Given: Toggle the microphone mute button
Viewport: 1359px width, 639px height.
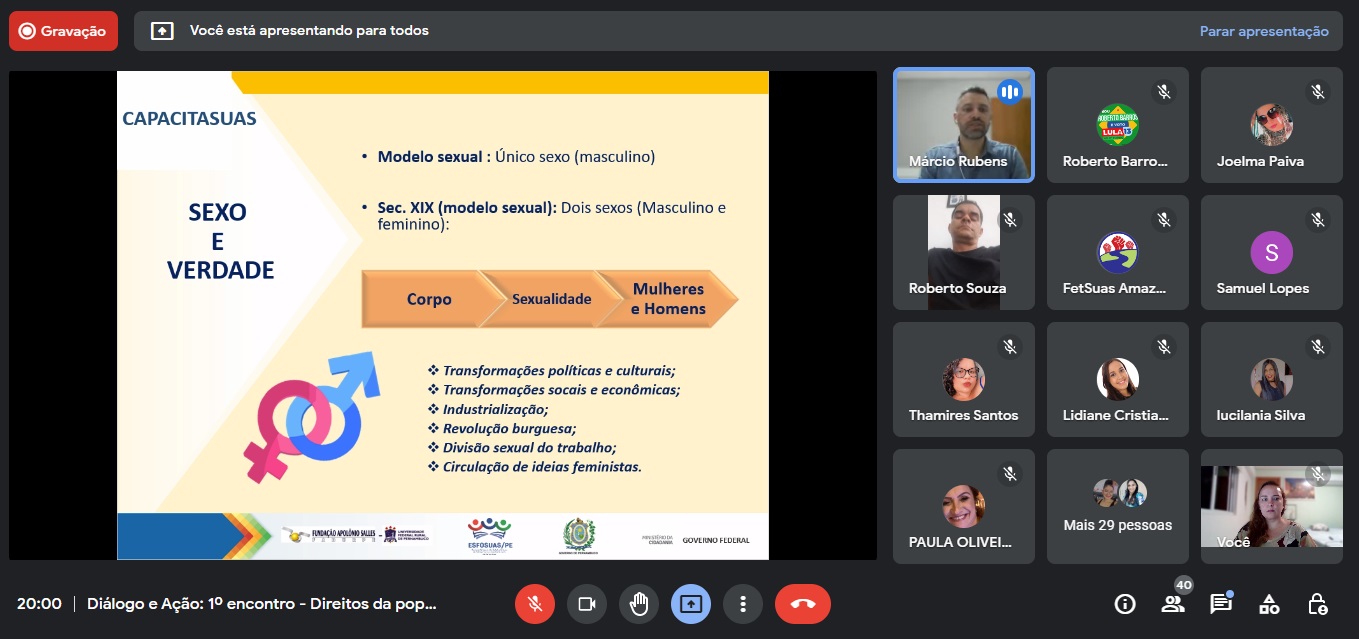Looking at the screenshot, I should coord(535,604).
